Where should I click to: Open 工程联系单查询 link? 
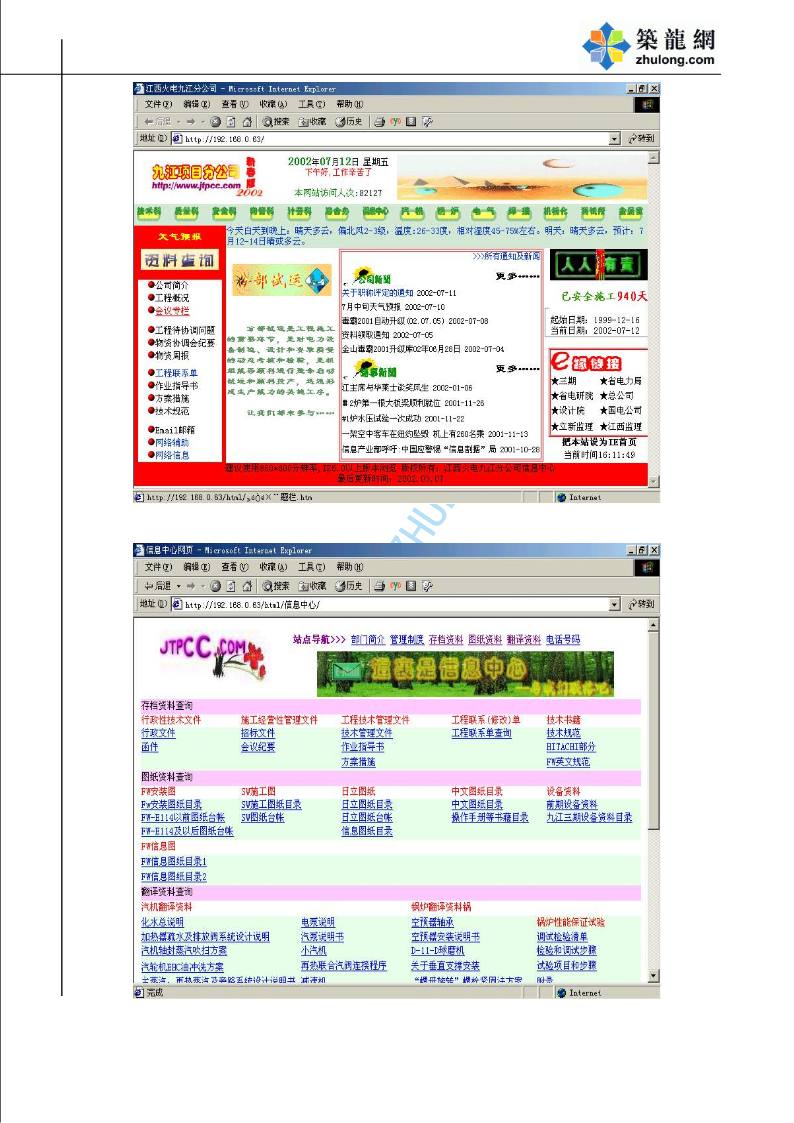pos(481,733)
